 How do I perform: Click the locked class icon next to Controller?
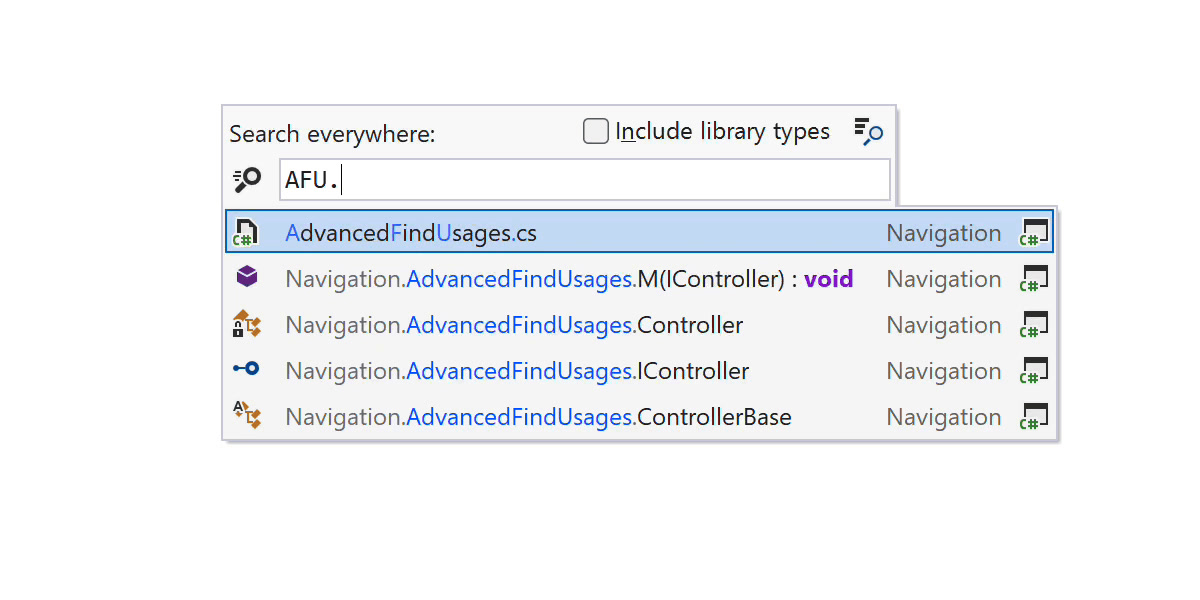246,324
